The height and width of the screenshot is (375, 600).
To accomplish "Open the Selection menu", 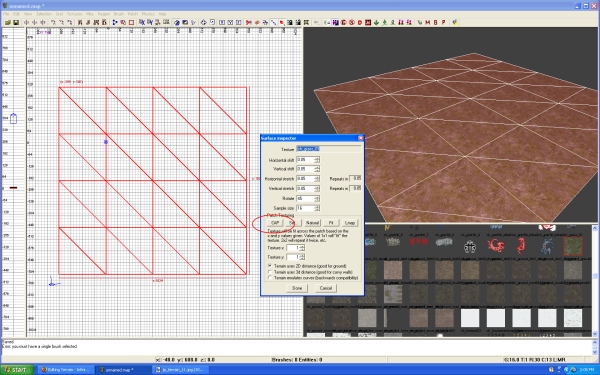I will (44, 14).
